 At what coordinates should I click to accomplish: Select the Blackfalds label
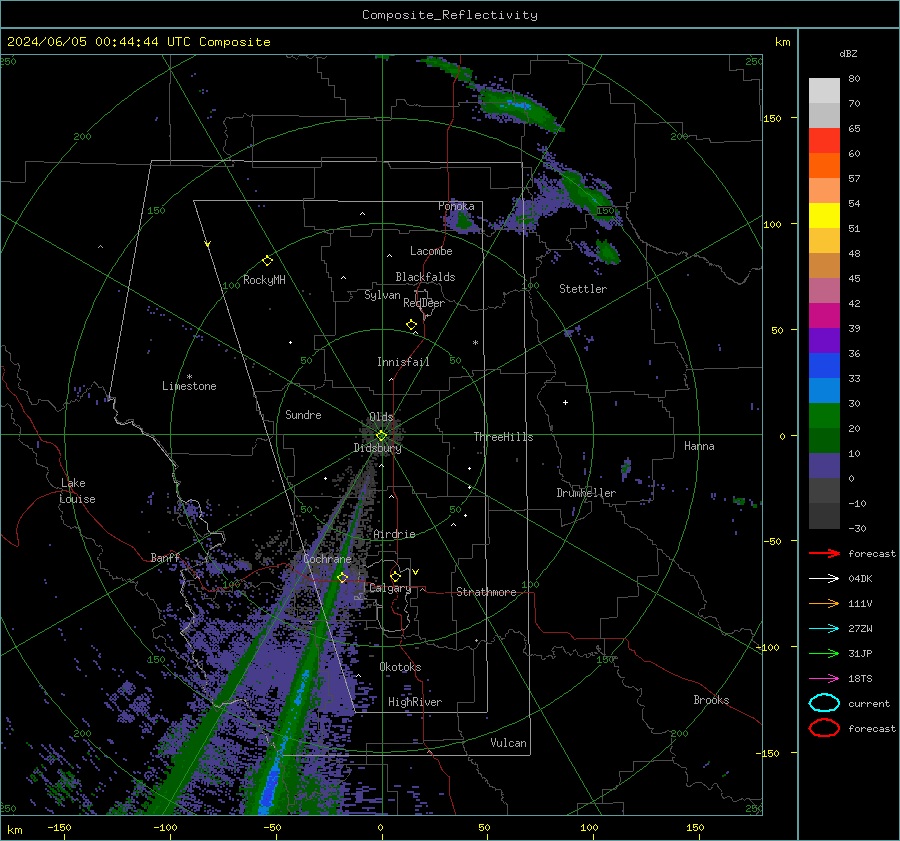(x=425, y=277)
